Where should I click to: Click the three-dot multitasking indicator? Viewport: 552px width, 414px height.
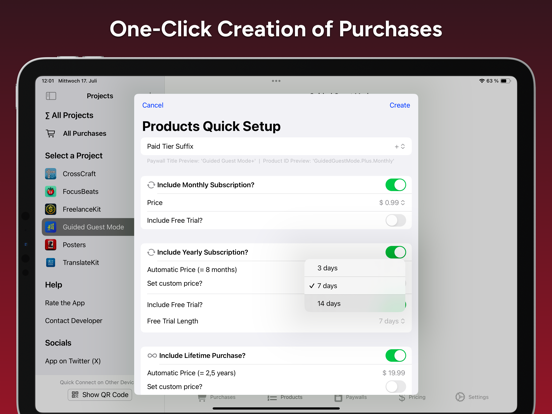[276, 81]
